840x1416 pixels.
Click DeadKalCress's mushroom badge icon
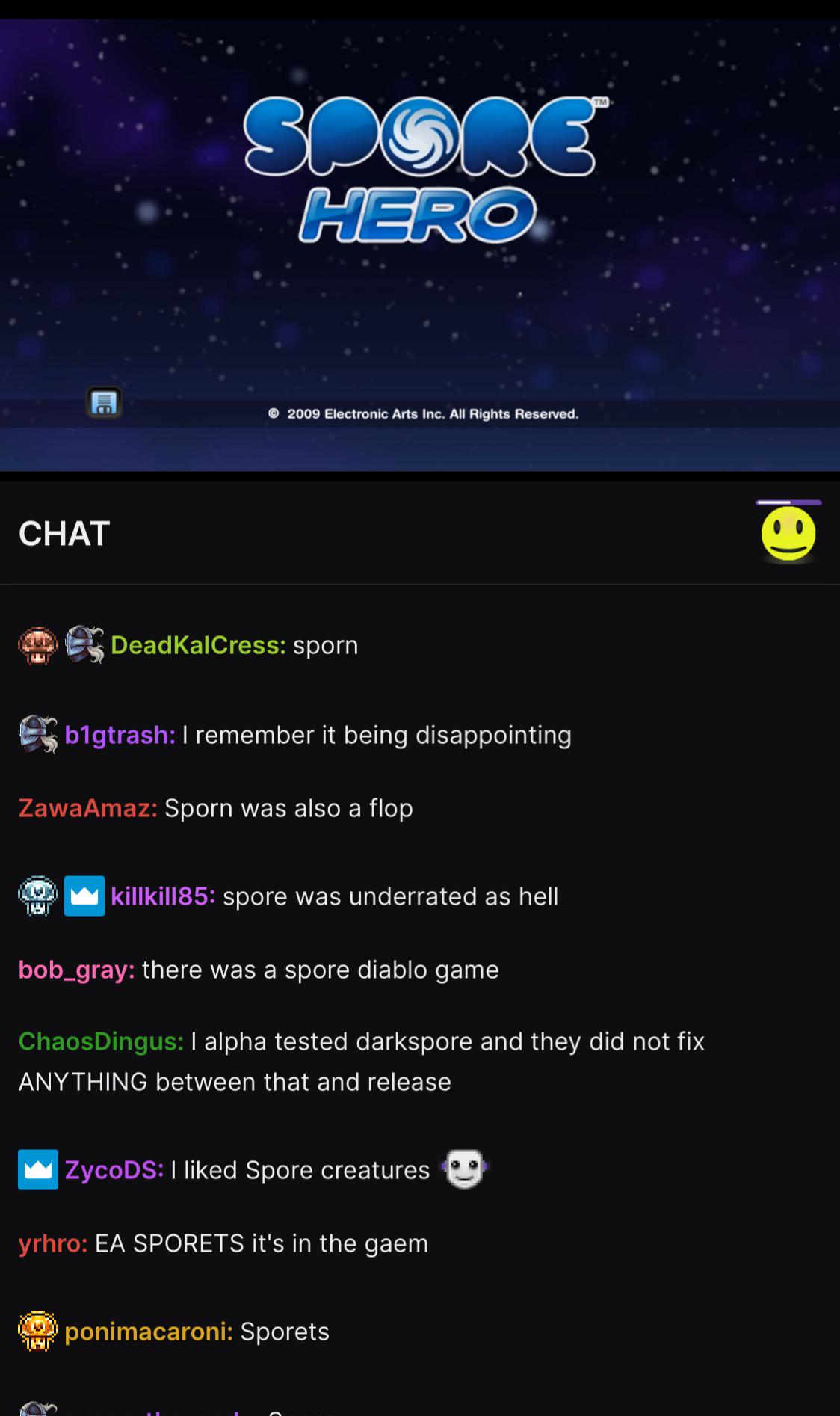[x=38, y=645]
